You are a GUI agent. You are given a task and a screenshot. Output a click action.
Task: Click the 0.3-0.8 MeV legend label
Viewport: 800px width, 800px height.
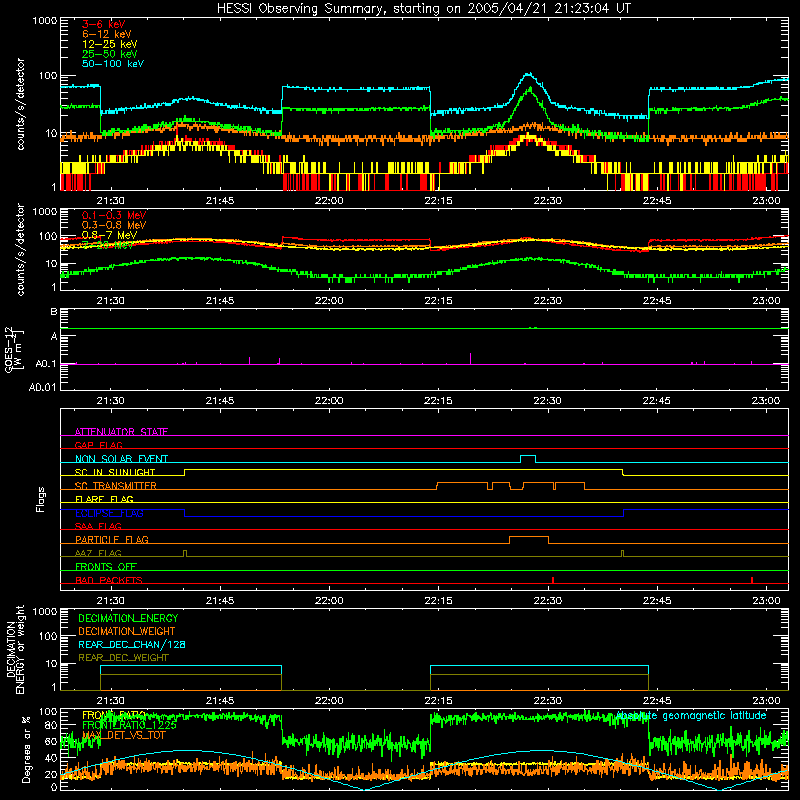[x=114, y=225]
